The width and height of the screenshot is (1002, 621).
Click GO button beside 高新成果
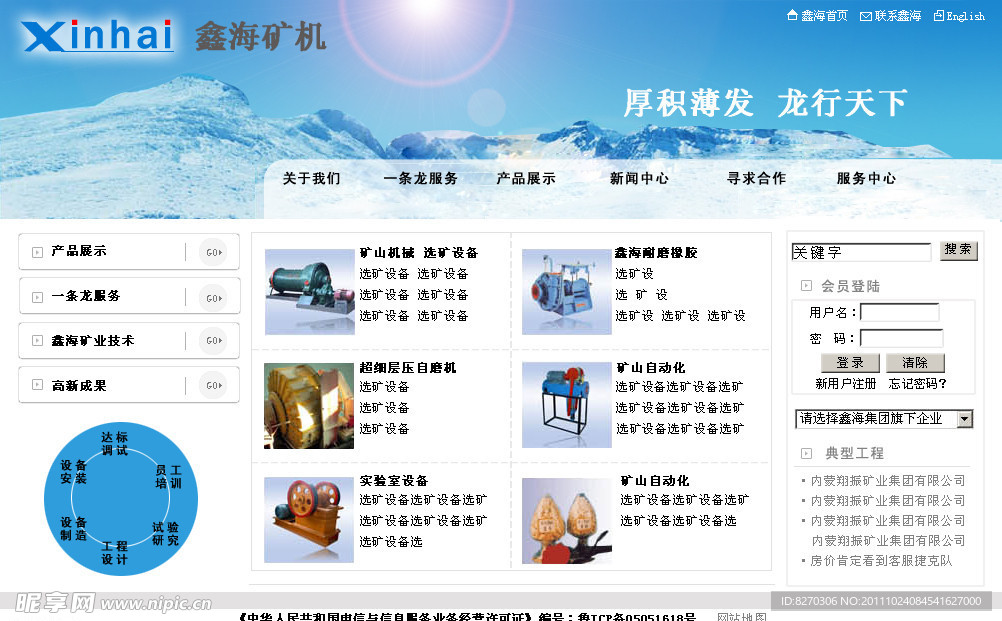213,385
